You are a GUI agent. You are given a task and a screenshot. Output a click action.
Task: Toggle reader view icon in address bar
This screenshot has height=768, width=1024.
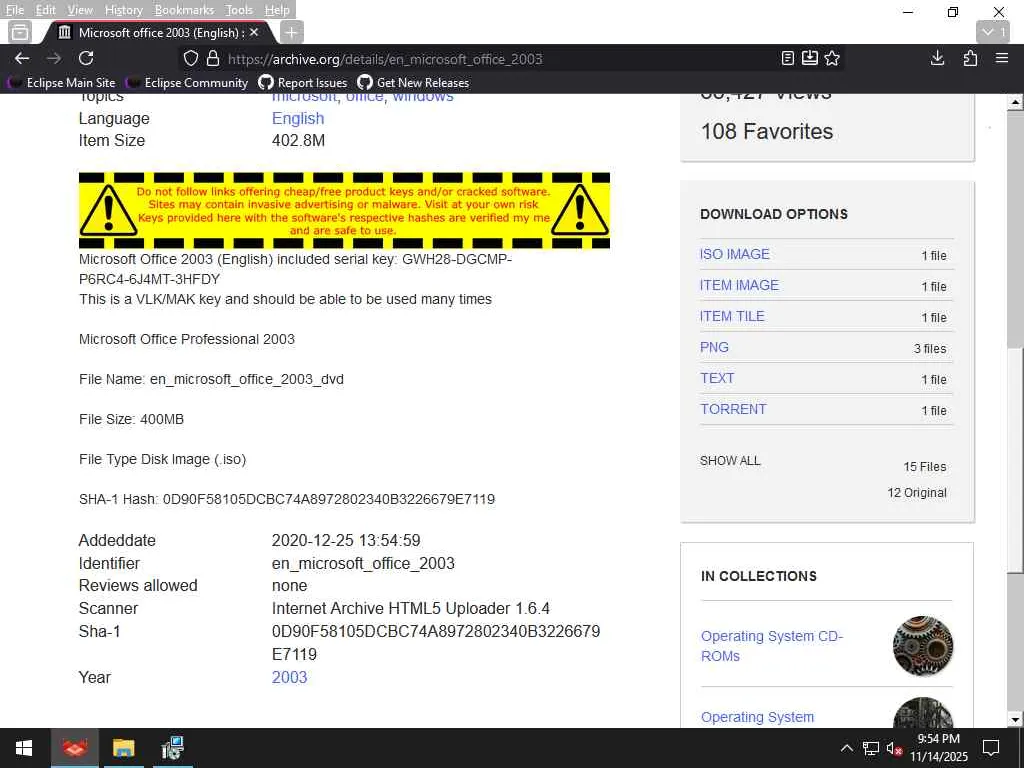tap(788, 58)
